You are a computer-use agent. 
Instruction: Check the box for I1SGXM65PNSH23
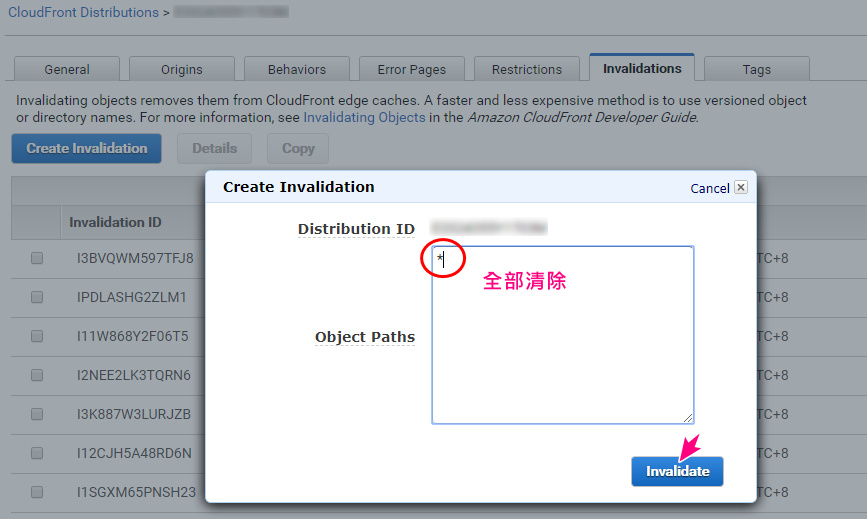click(x=37, y=492)
